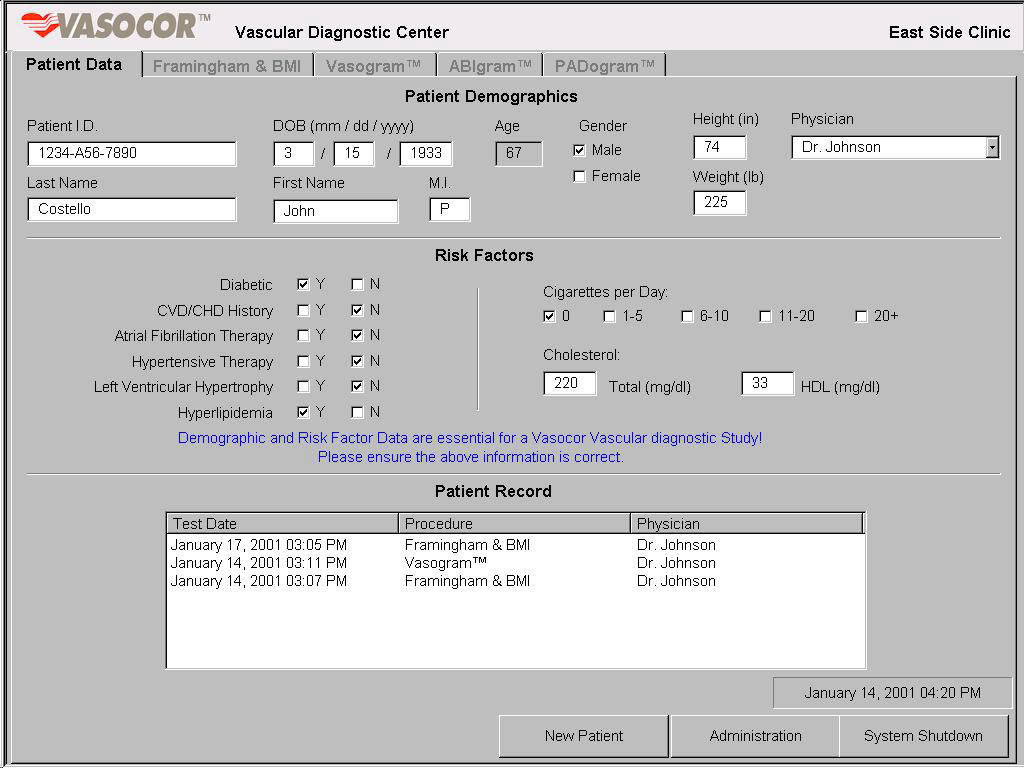Toggle Hyperlipidemia Y checkbox
This screenshot has width=1024, height=768.
(302, 412)
